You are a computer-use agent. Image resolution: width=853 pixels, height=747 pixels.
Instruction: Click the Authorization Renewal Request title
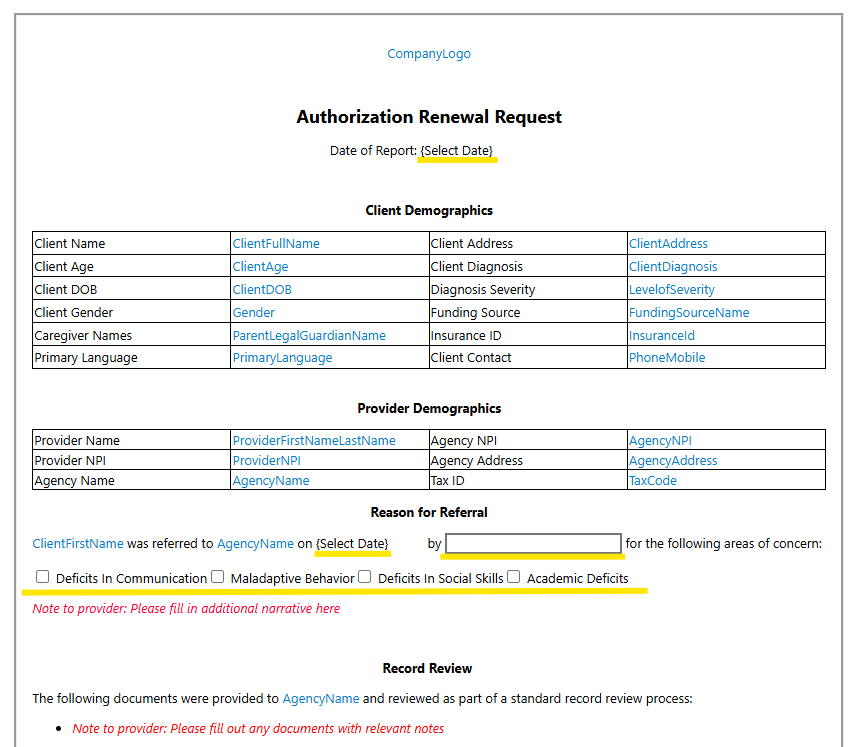[x=429, y=117]
